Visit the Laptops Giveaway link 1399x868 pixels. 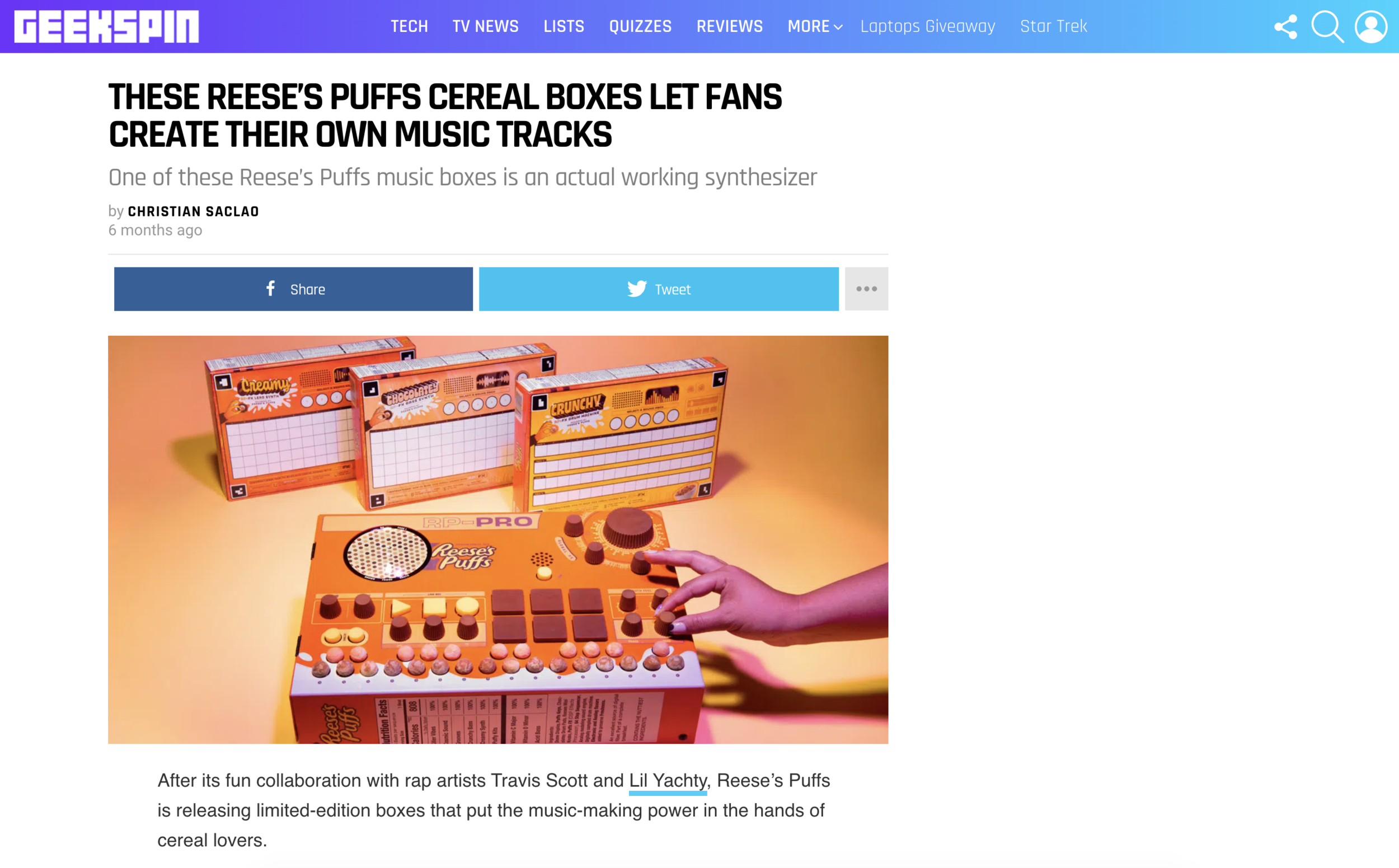point(928,26)
